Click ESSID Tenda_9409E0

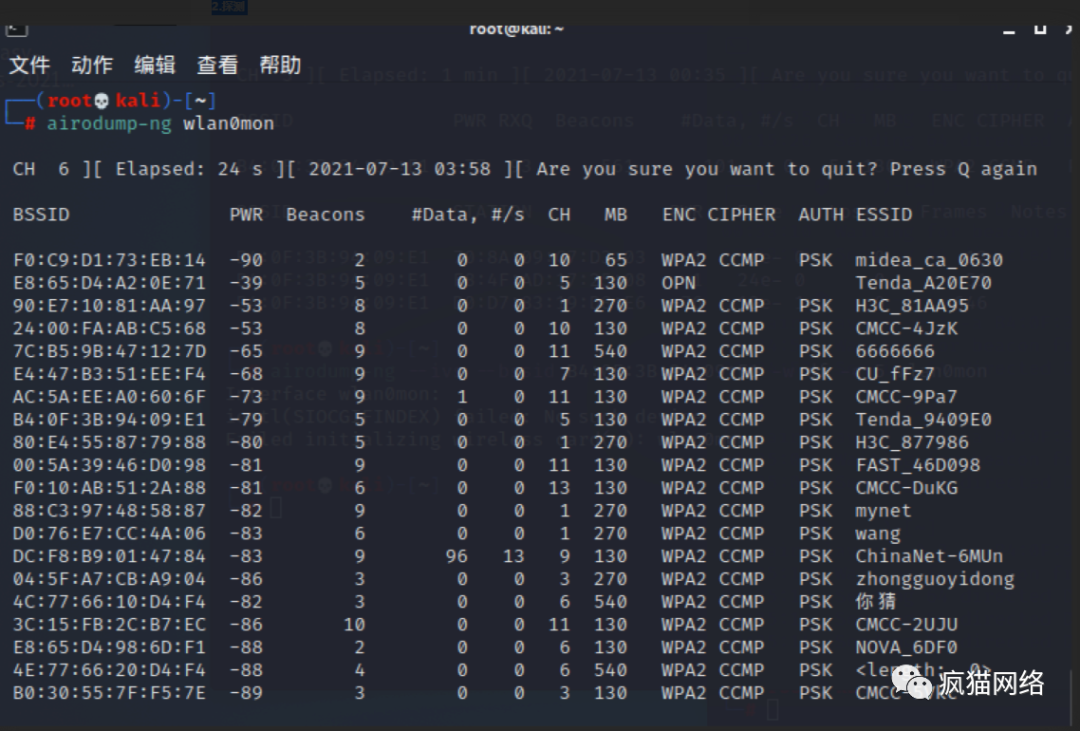coord(924,419)
